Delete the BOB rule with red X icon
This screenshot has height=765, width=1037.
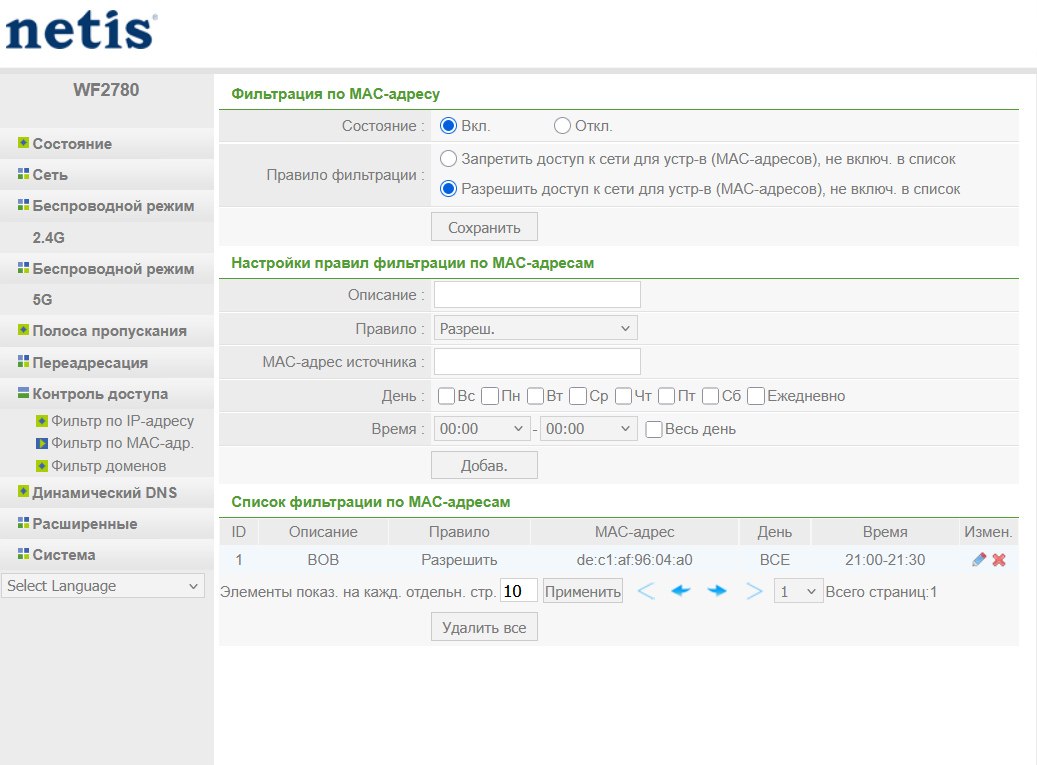coord(998,560)
